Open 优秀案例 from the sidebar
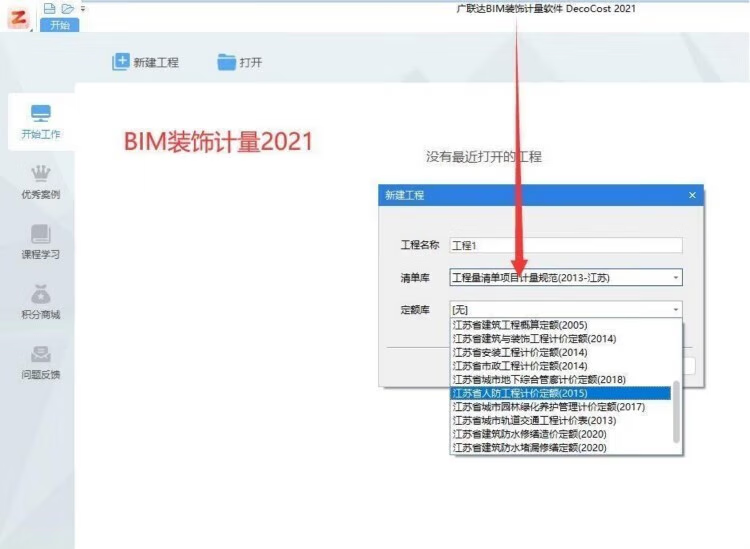This screenshot has height=549, width=750. click(41, 182)
